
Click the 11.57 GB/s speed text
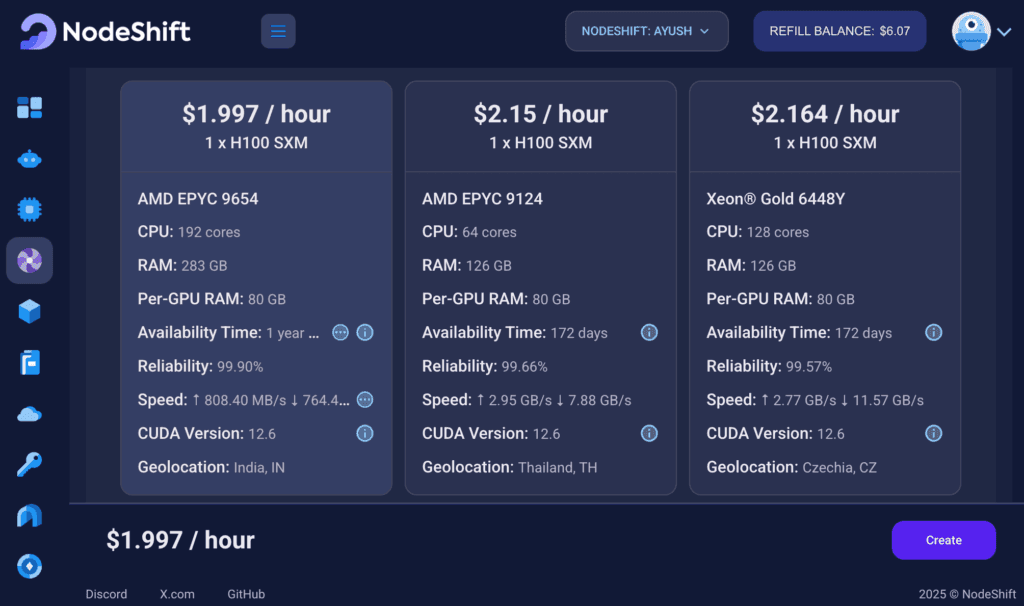point(888,400)
